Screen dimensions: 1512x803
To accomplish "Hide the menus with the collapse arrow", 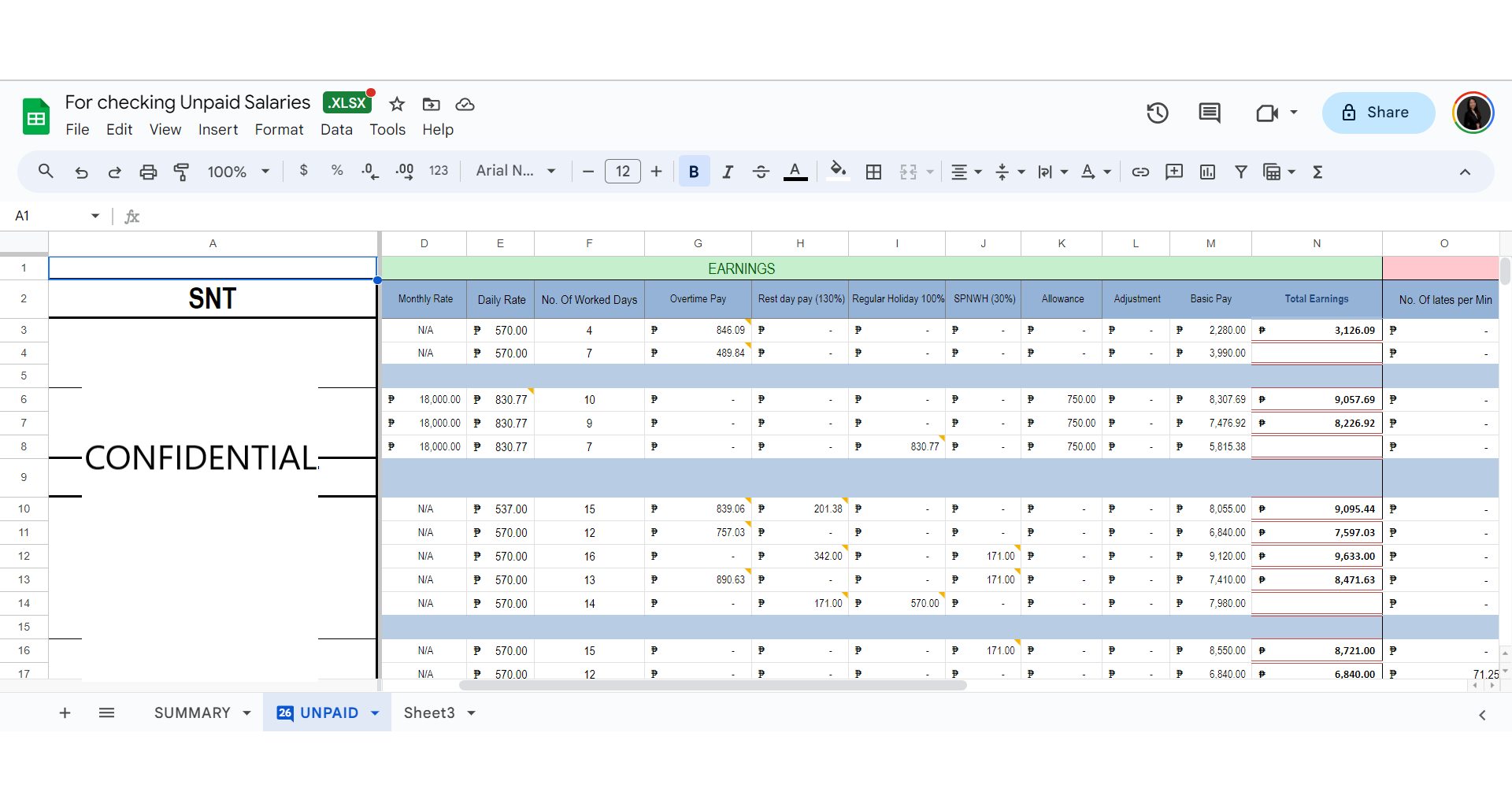I will point(1465,172).
